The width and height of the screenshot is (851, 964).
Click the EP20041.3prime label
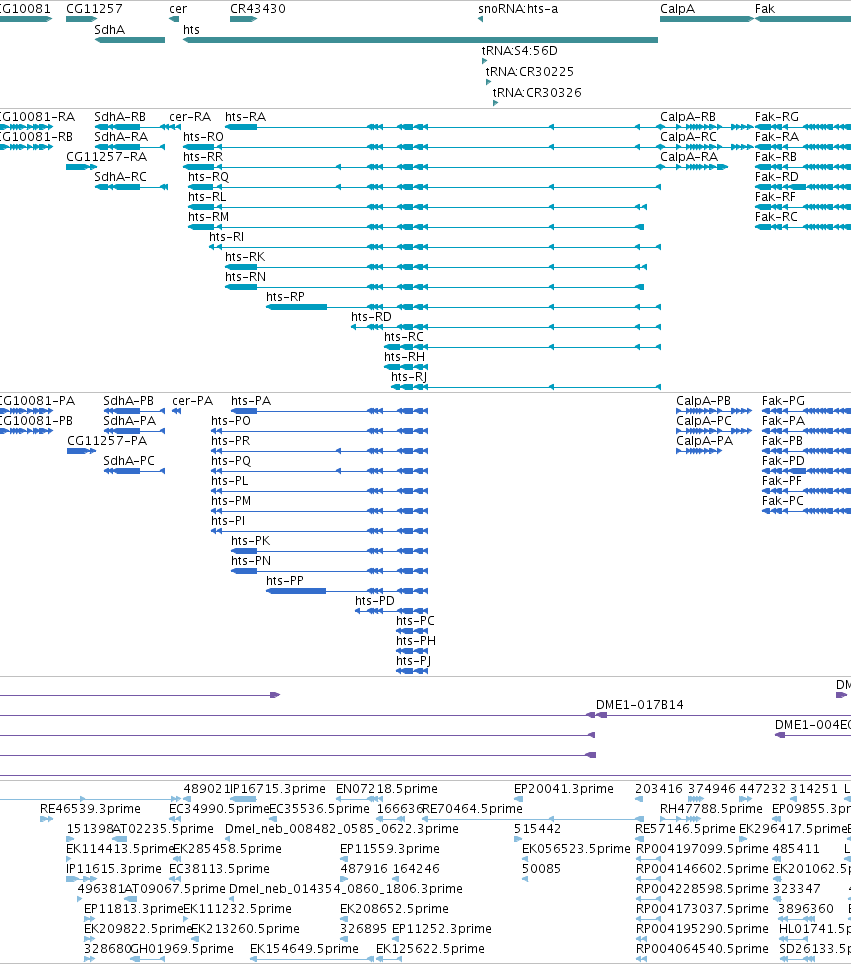564,789
